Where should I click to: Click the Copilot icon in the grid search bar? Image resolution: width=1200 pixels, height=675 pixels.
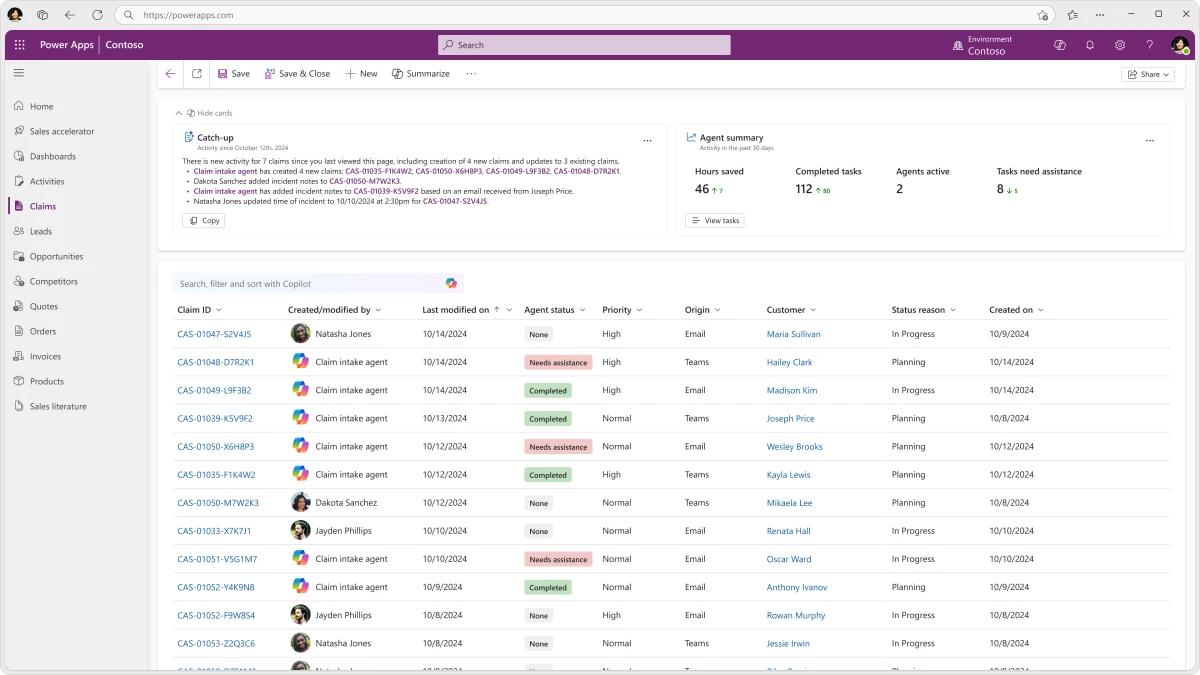pyautogui.click(x=451, y=283)
